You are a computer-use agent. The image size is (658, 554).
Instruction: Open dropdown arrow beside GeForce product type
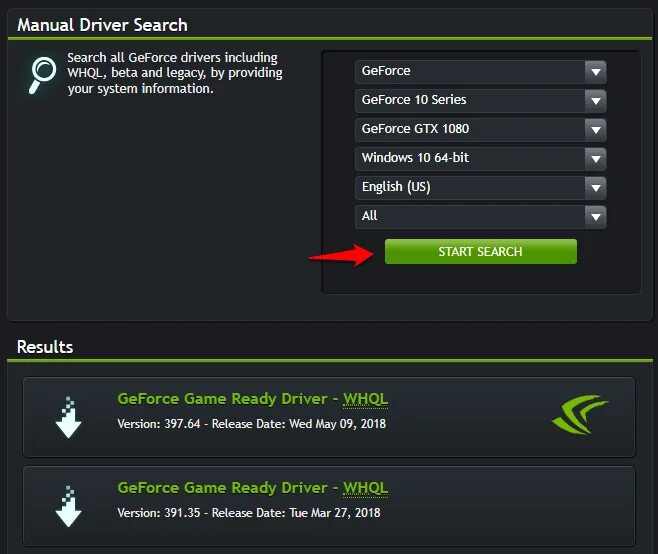tap(595, 72)
